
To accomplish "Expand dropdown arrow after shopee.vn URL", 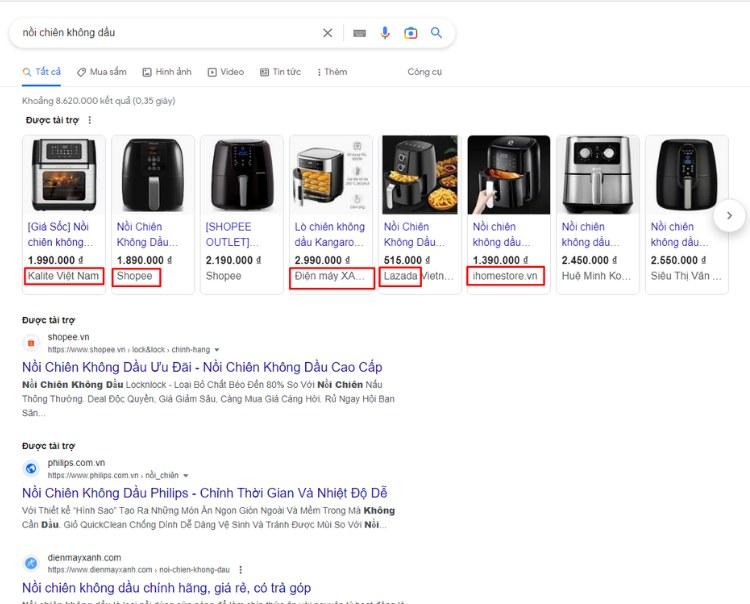I will 217,350.
